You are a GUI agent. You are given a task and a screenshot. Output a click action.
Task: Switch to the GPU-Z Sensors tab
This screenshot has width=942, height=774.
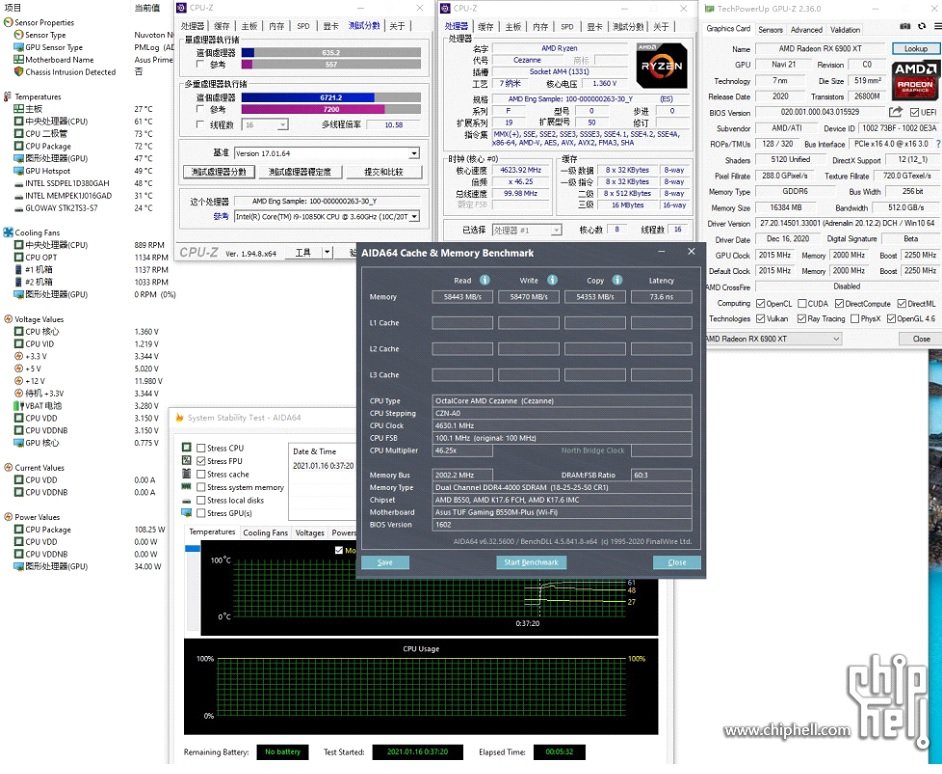770,30
